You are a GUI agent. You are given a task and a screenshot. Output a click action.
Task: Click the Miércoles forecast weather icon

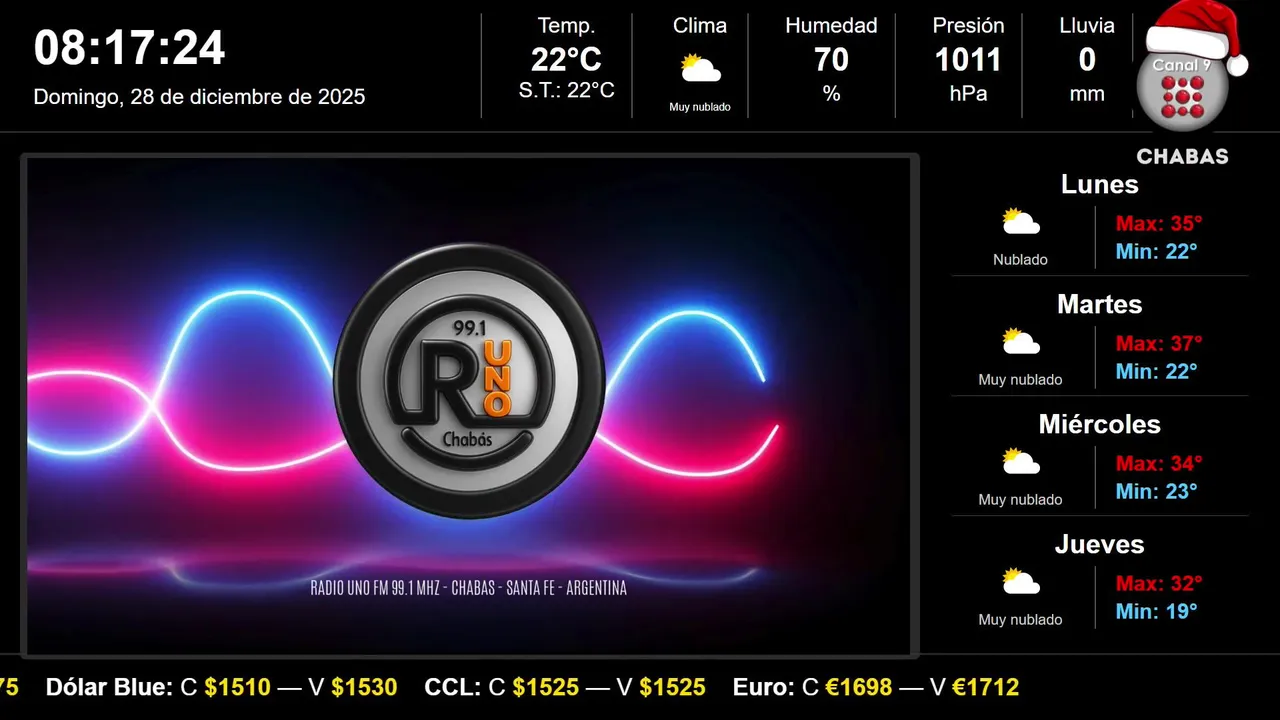[1021, 462]
